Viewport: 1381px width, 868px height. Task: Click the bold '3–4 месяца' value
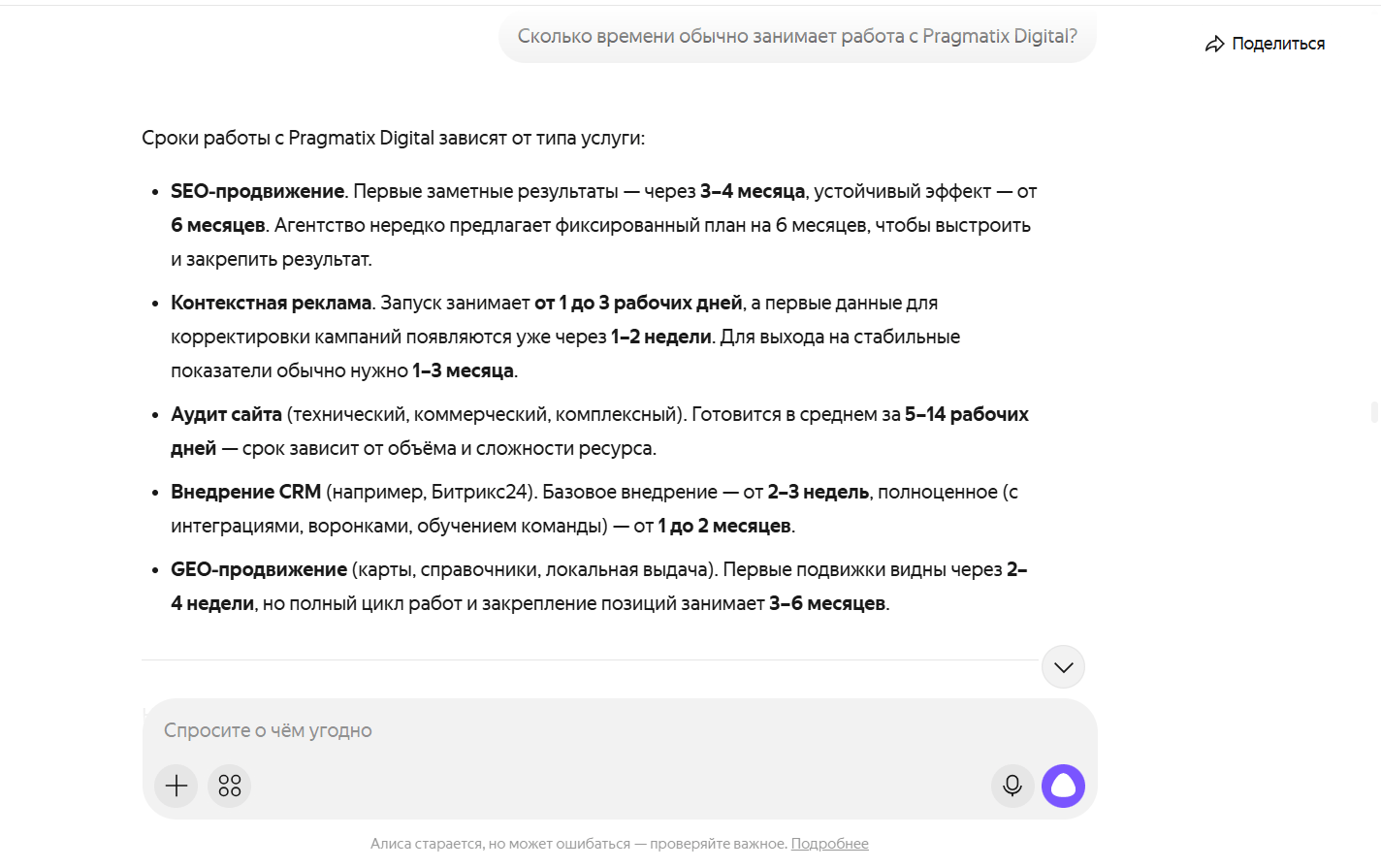[753, 191]
